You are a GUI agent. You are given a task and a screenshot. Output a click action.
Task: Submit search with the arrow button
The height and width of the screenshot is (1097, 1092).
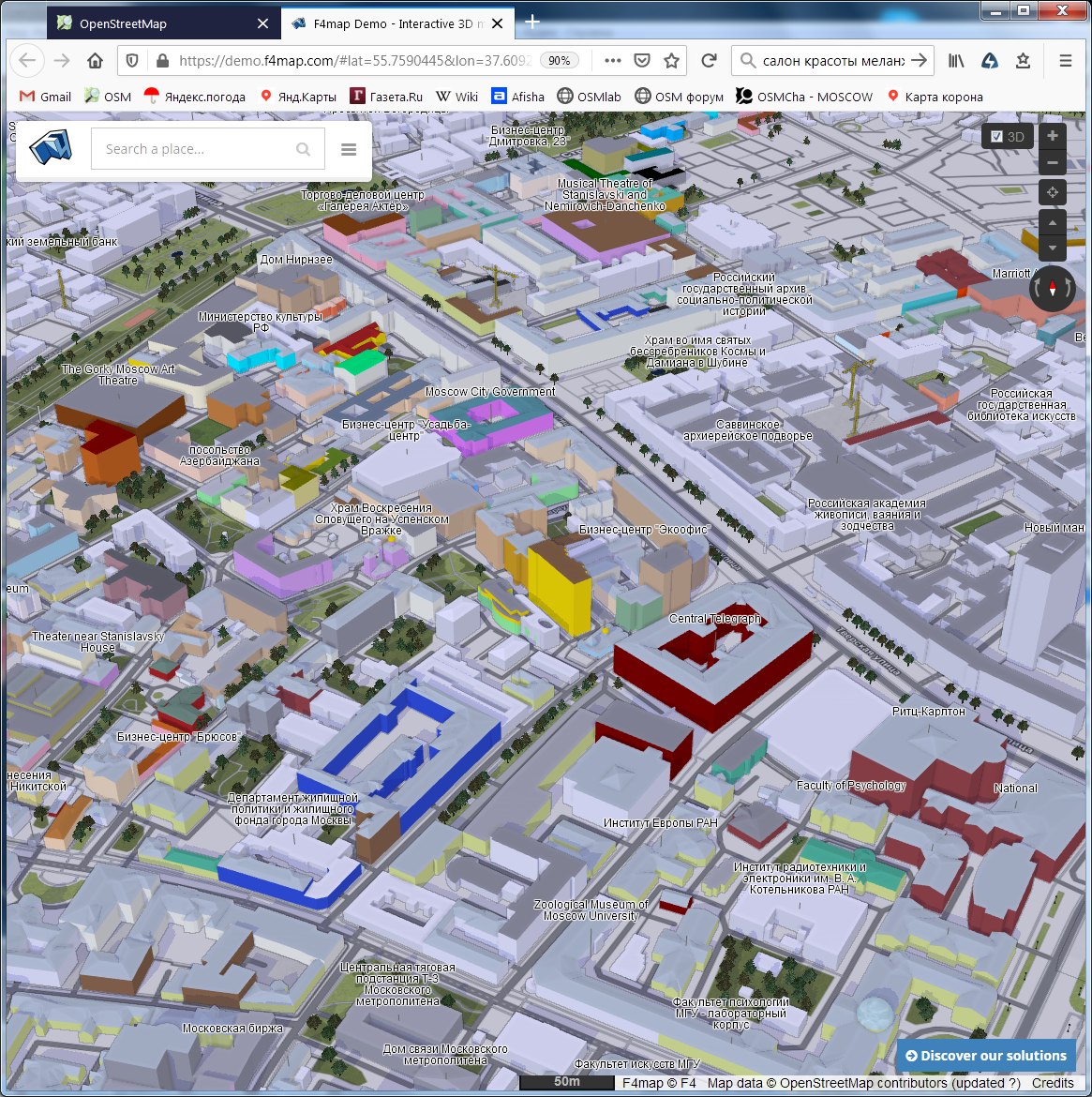coord(920,61)
